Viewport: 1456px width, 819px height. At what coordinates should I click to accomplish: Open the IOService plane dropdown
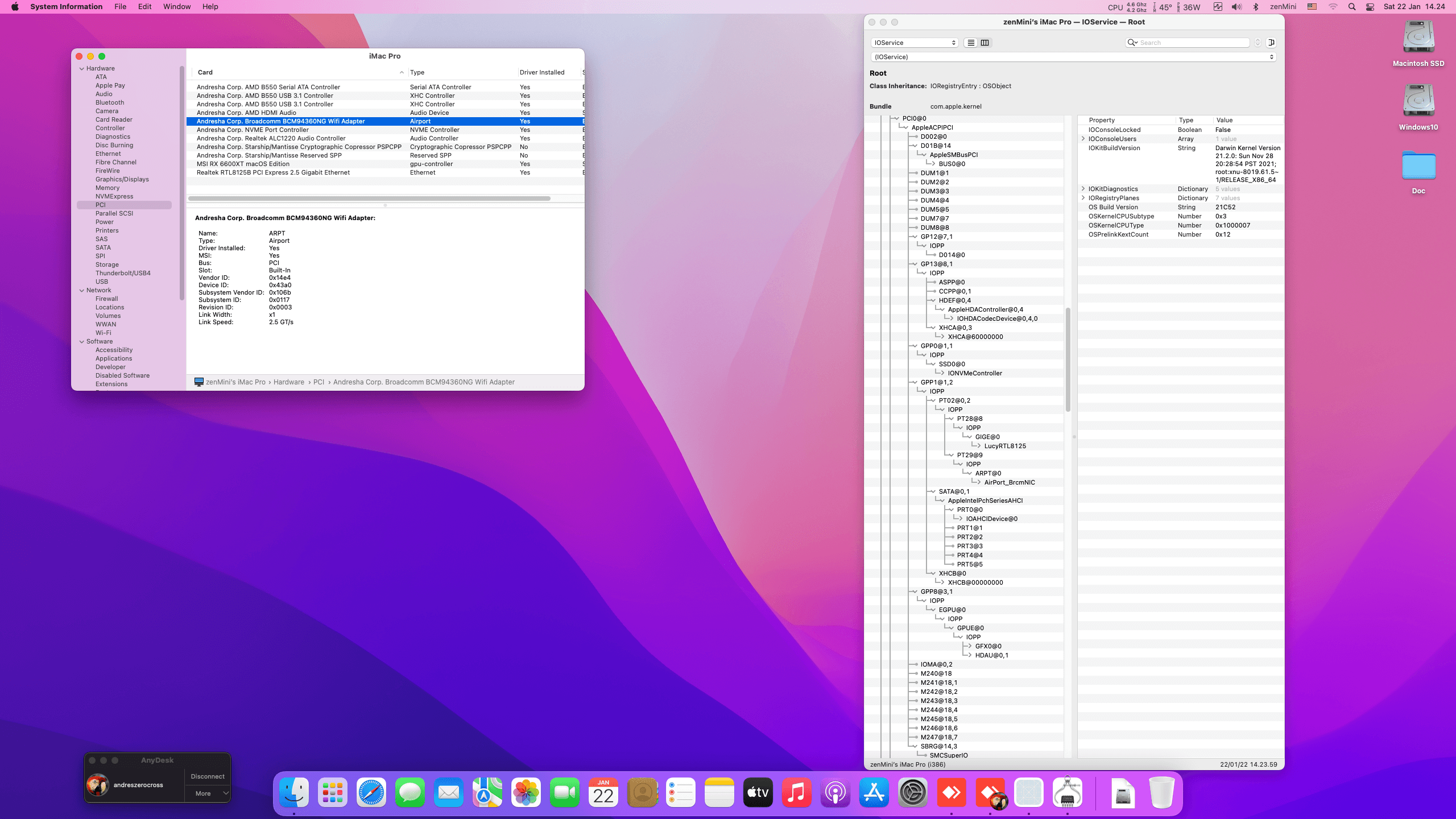pyautogui.click(x=915, y=43)
